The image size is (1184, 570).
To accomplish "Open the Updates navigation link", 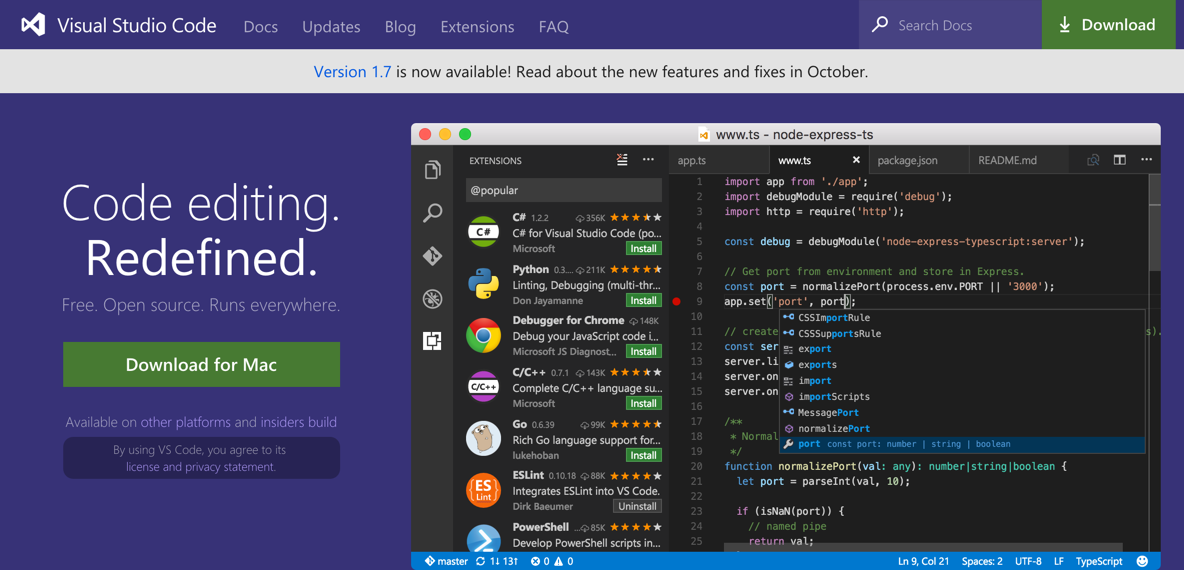I will tap(331, 27).
